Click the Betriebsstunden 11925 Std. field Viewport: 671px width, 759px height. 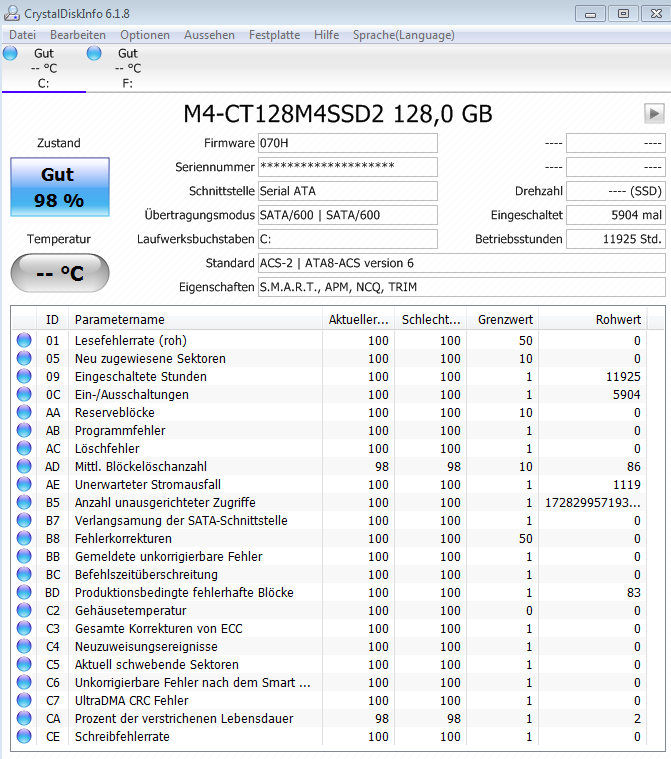pos(616,239)
